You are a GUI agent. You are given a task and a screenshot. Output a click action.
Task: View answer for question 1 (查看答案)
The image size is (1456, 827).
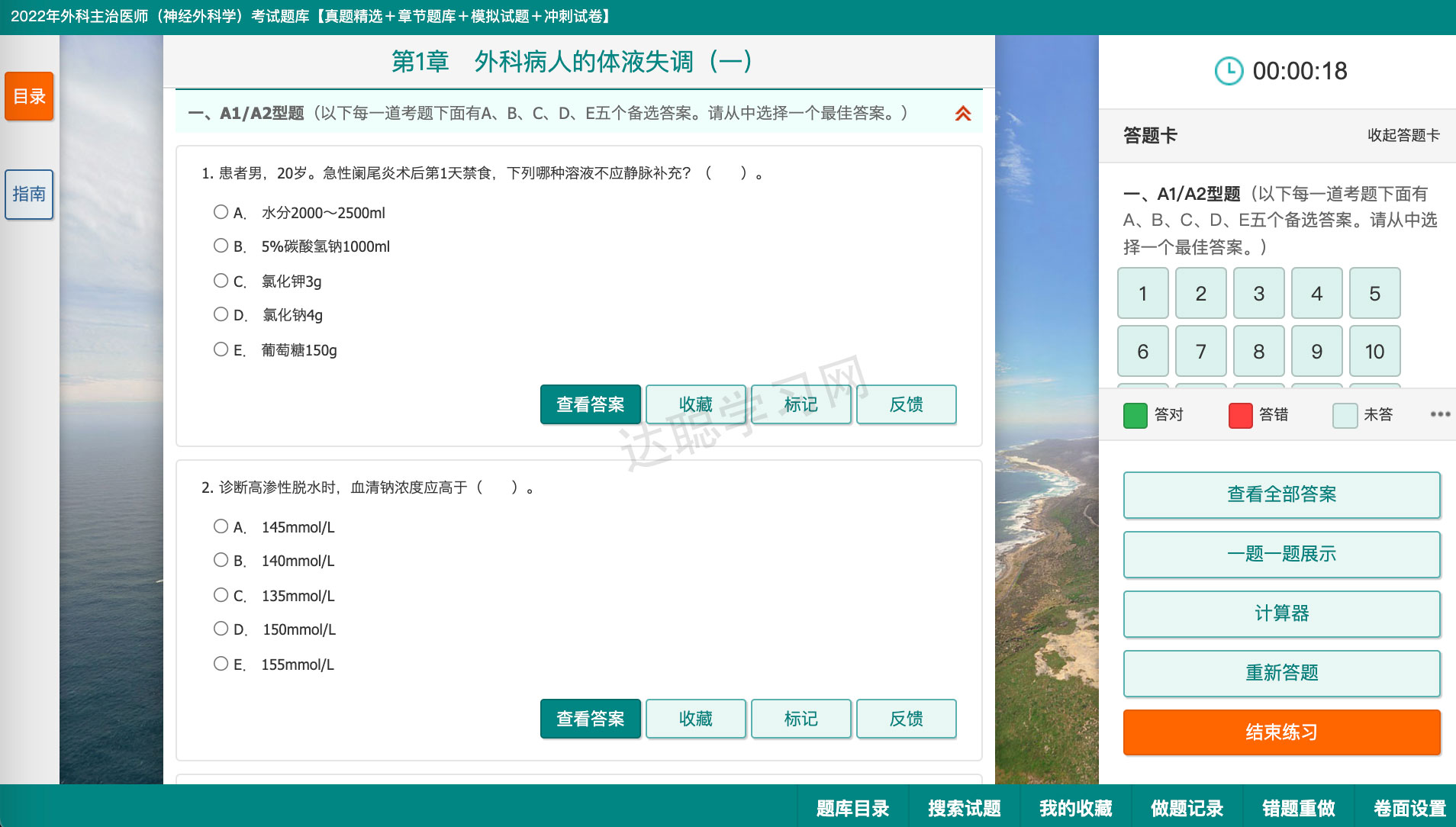coord(591,404)
